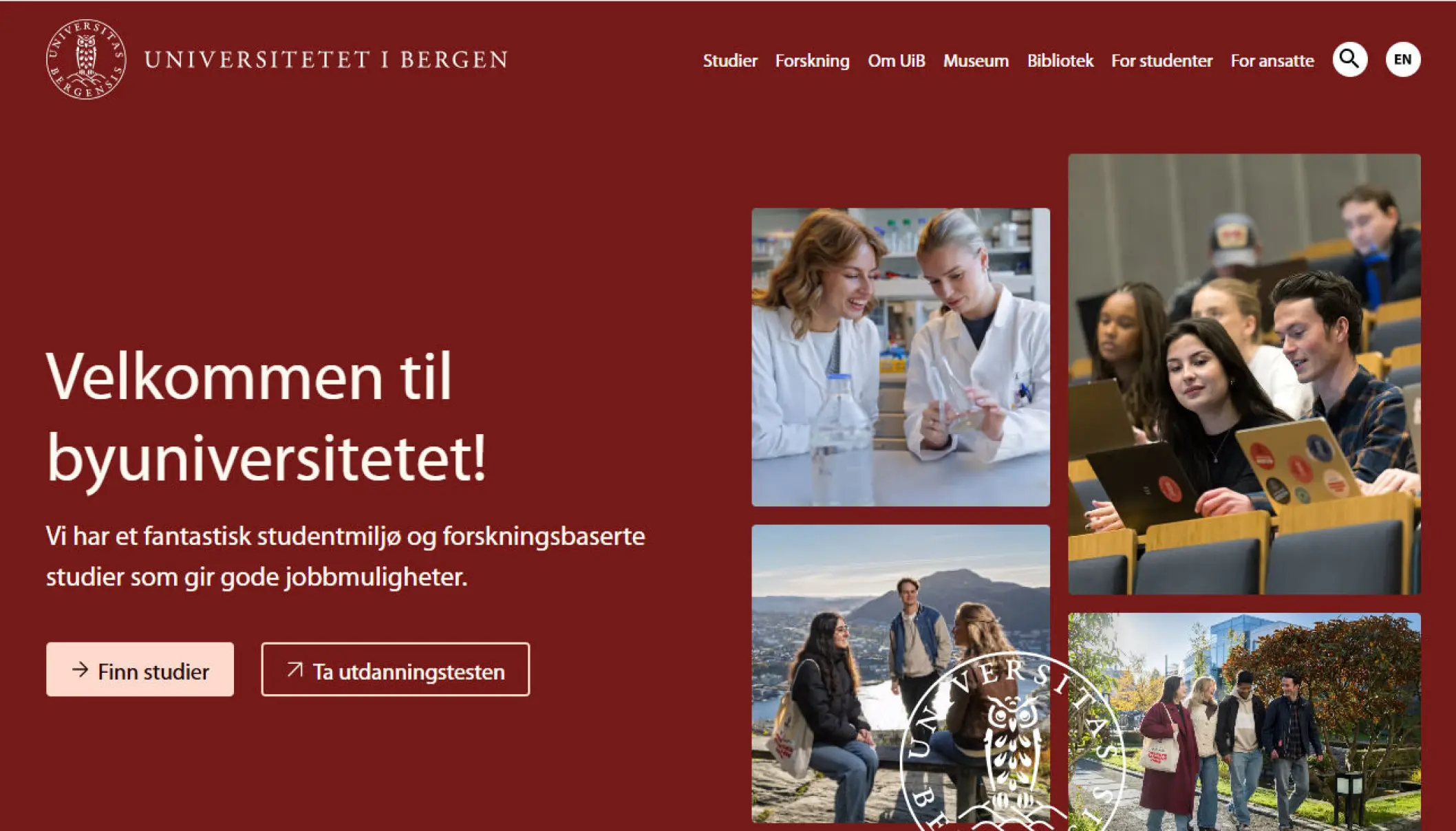Go to Om UiB
Image resolution: width=1456 pixels, height=831 pixels.
pyautogui.click(x=896, y=61)
